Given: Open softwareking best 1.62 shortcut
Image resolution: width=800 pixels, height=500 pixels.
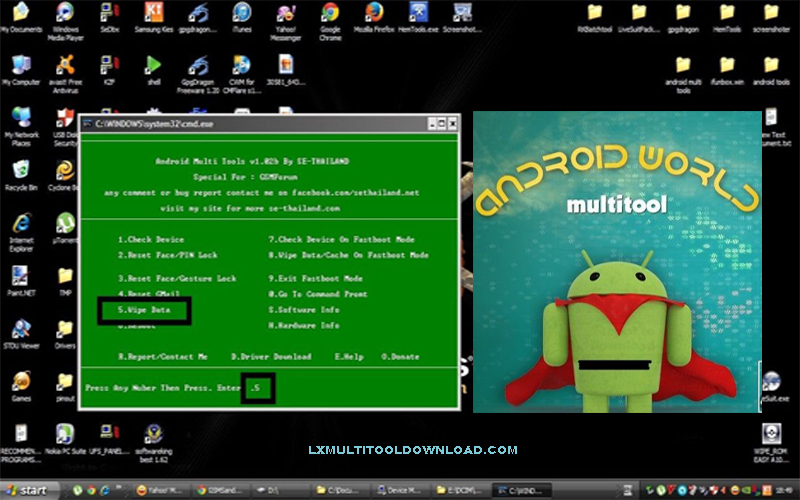Looking at the screenshot, I should 154,443.
